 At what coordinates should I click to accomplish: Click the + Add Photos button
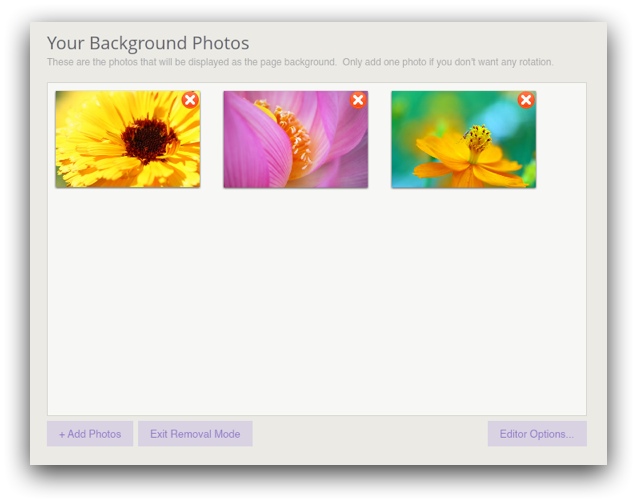point(90,434)
